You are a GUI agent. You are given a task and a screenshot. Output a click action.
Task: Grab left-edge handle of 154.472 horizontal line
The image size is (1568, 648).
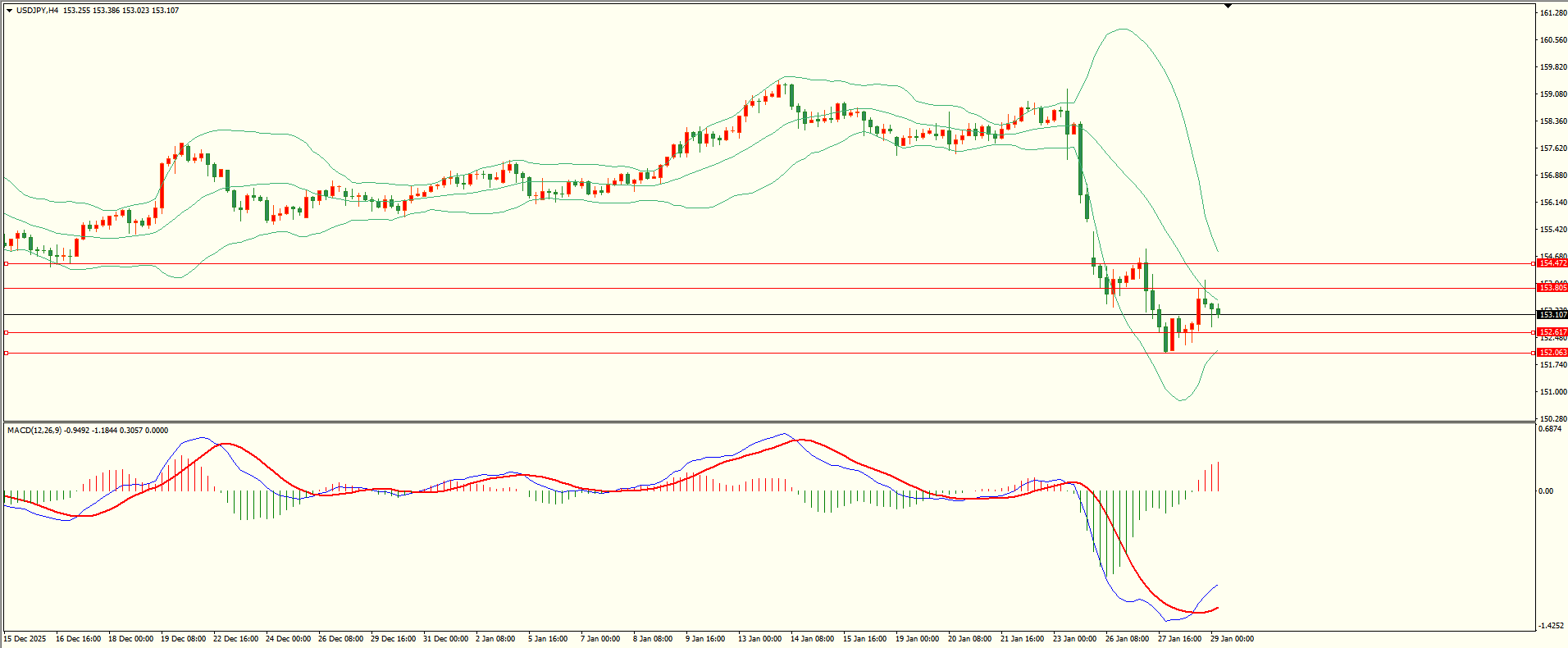6,264
